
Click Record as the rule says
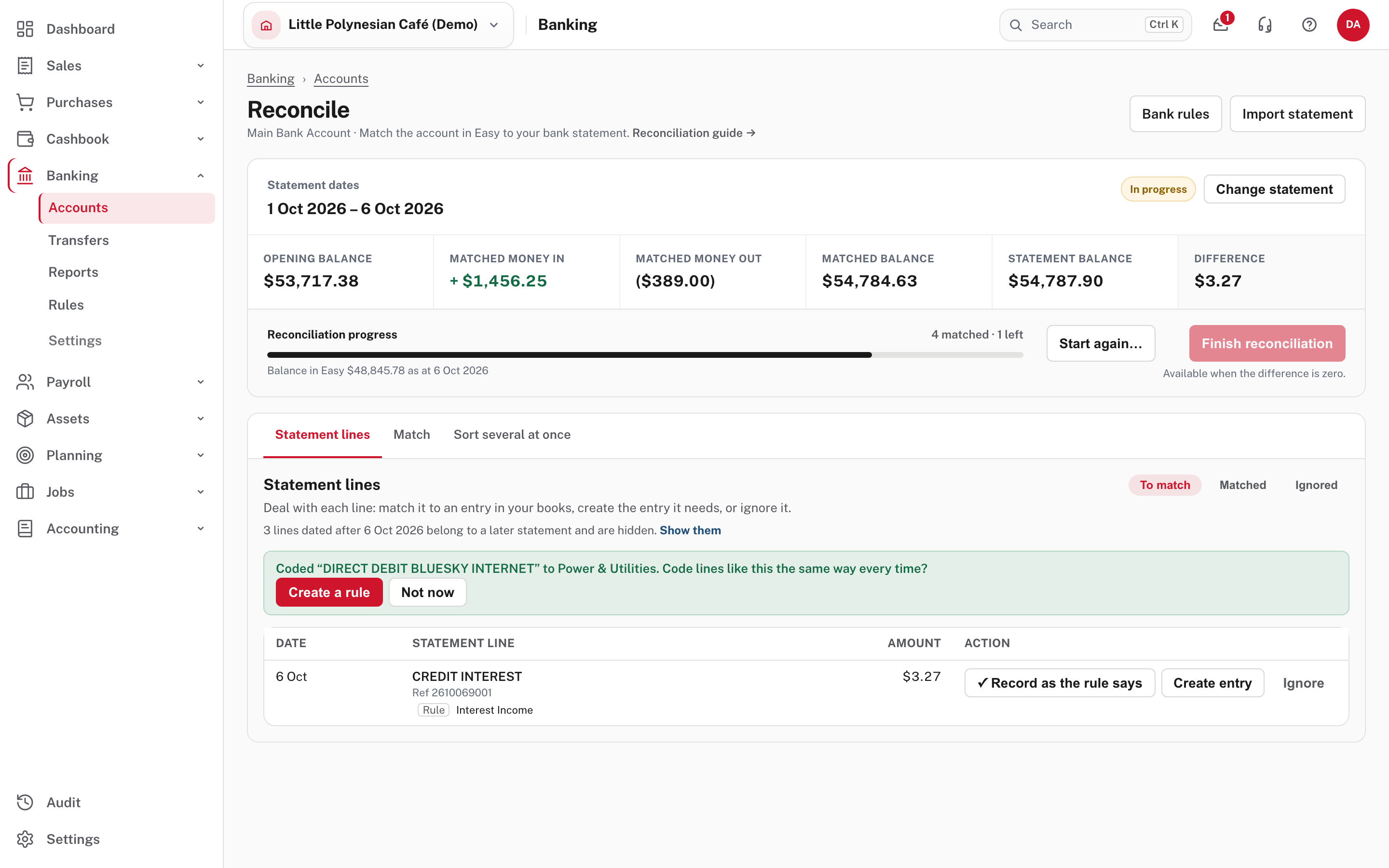point(1060,682)
